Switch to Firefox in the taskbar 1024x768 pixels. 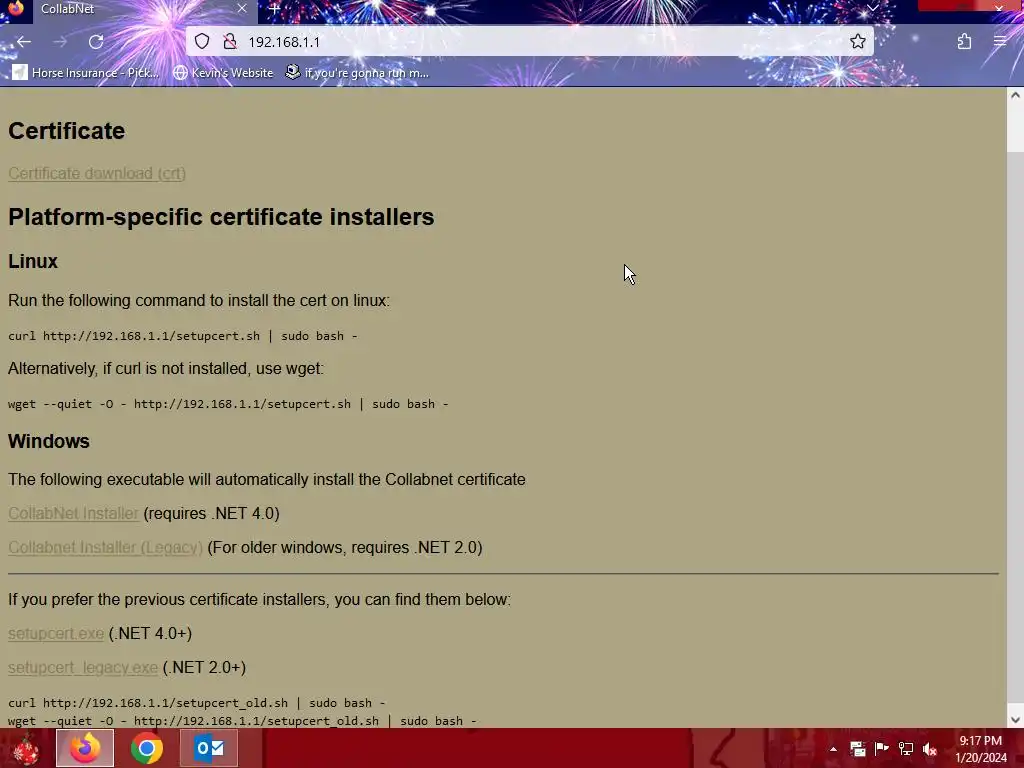85,748
